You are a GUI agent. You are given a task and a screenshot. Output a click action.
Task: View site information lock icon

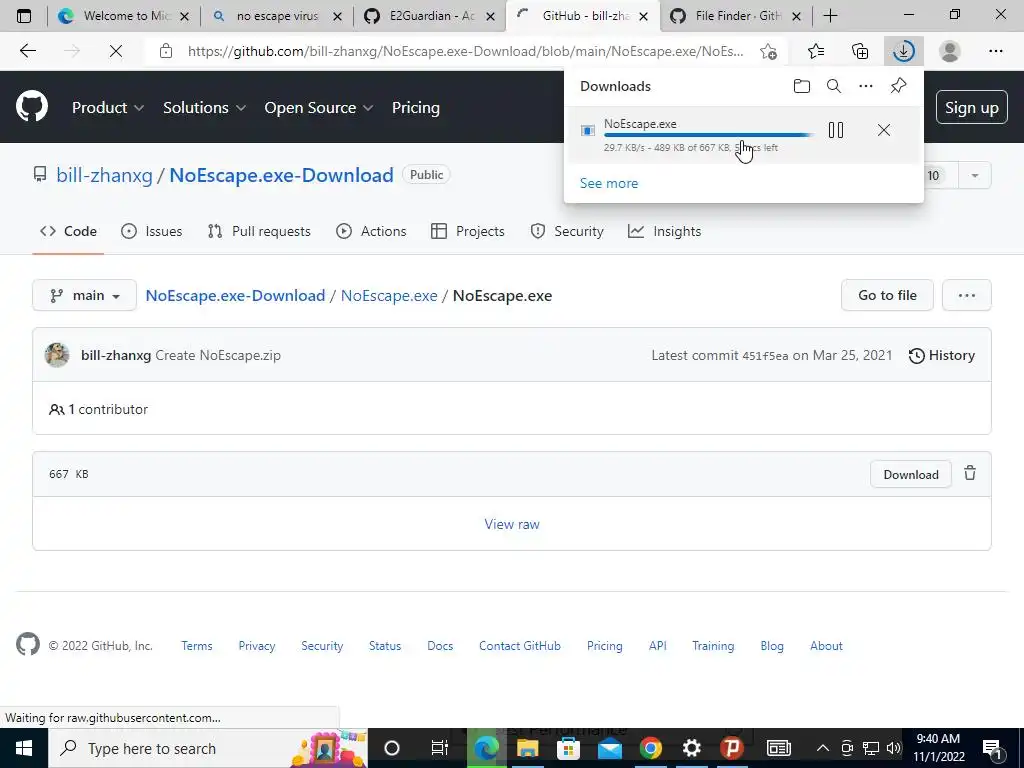(x=166, y=51)
